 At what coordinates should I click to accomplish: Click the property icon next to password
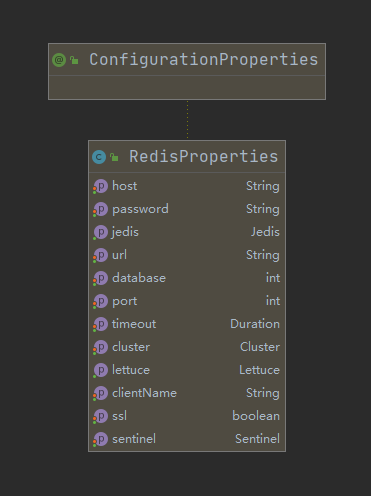click(100, 209)
